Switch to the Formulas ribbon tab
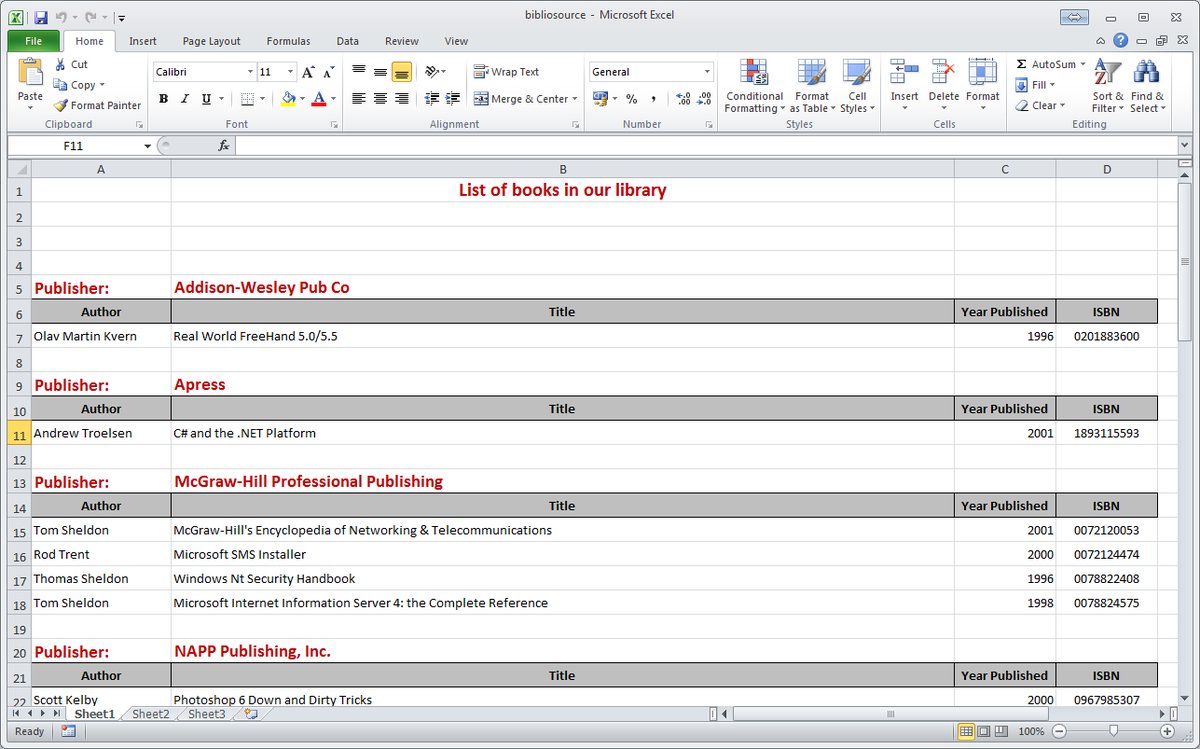Screen dimensions: 1200x749 tap(288, 41)
